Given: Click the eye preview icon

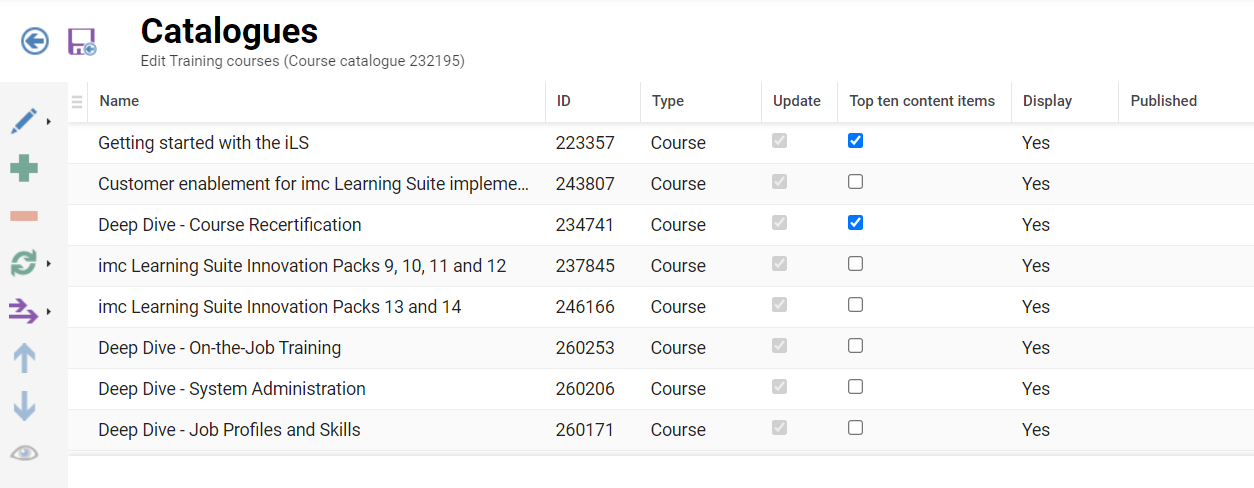Looking at the screenshot, I should 24,453.
